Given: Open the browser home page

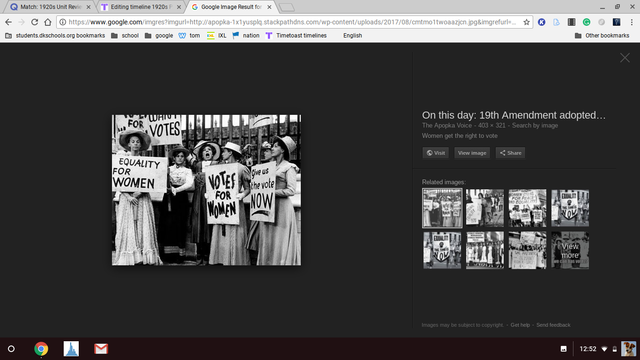Looking at the screenshot, I should (x=48, y=22).
